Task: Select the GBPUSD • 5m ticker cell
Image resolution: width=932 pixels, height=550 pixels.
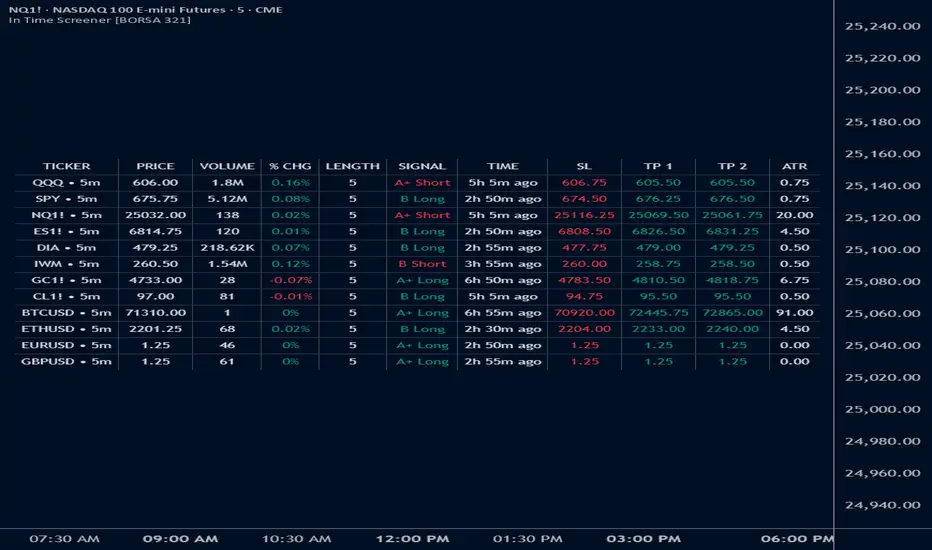Action: 67,362
